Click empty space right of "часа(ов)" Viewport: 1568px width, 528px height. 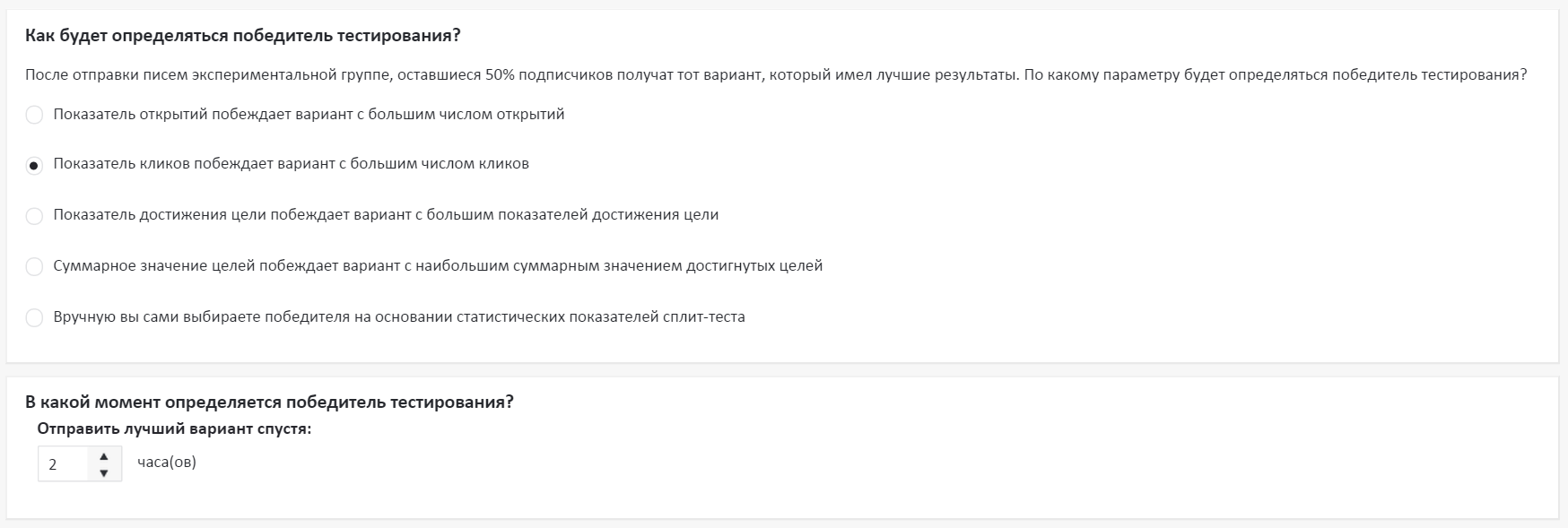tap(718, 463)
